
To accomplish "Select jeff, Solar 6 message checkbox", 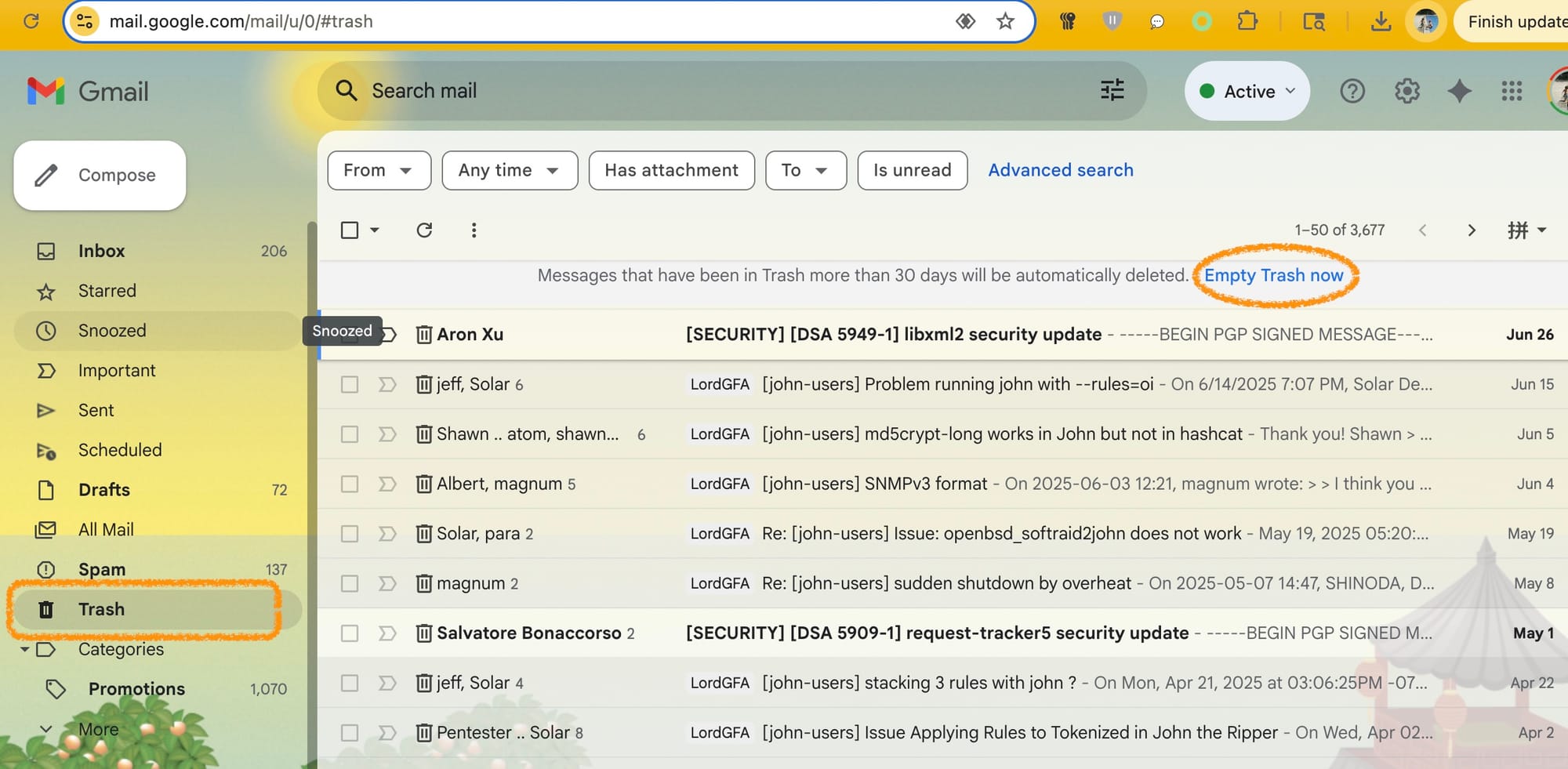I will pos(350,384).
